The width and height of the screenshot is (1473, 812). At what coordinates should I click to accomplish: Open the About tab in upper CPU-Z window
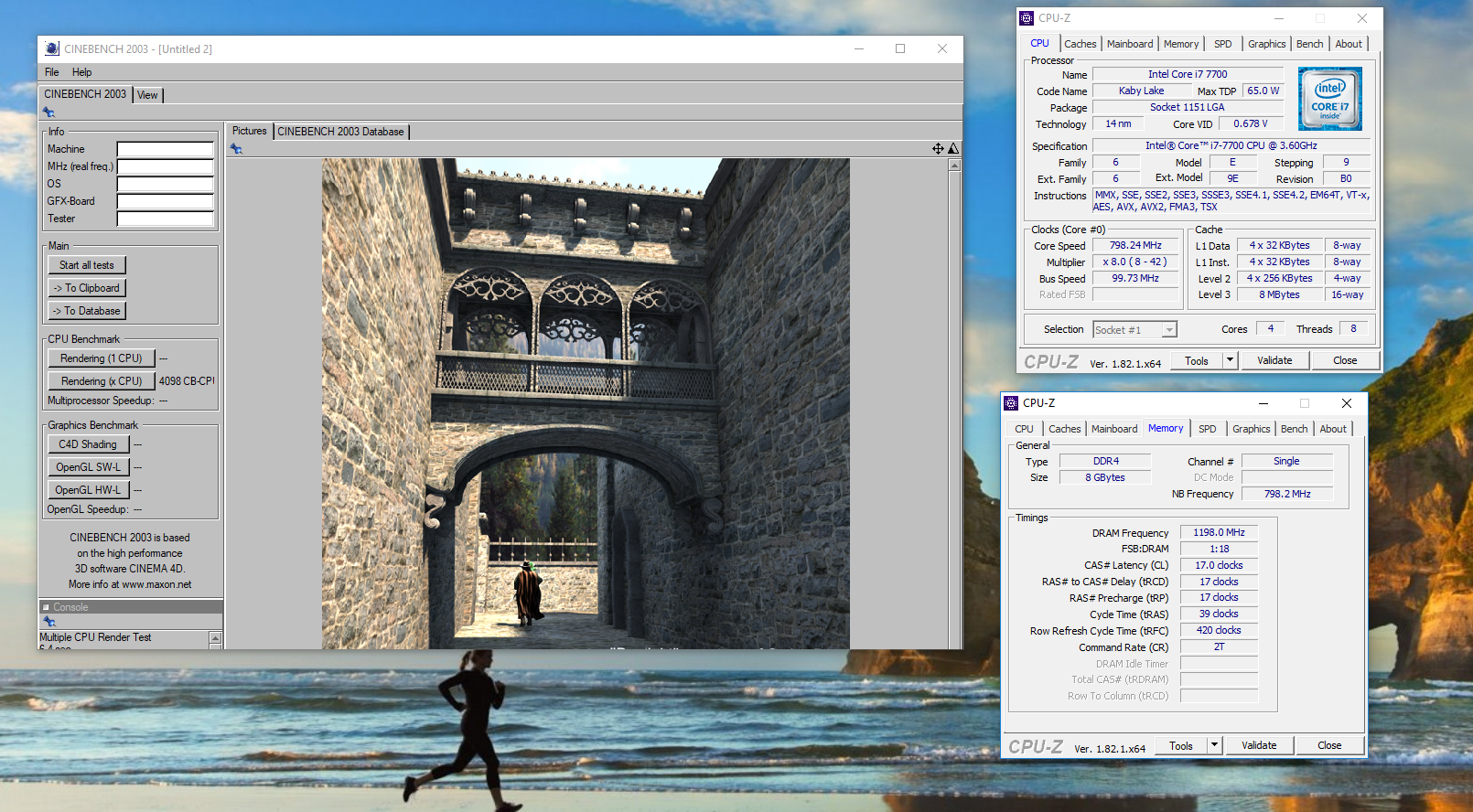[1349, 44]
